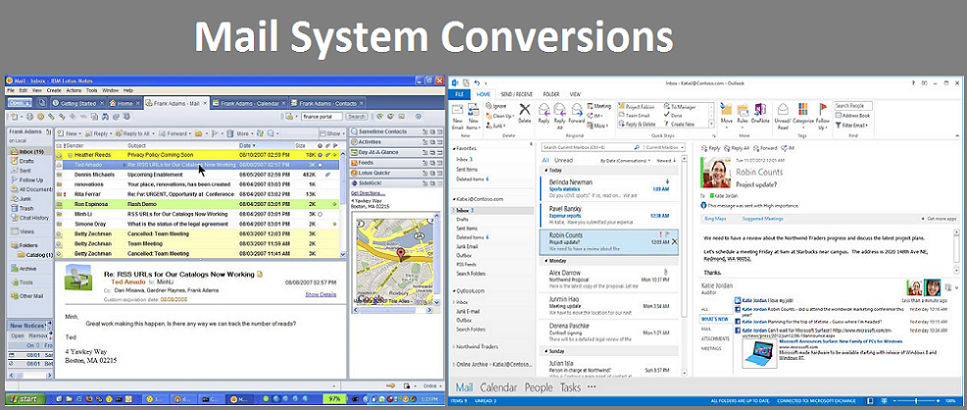The height and width of the screenshot is (410, 967).
Task: Click Show Details link in Lotus message
Action: (321, 295)
